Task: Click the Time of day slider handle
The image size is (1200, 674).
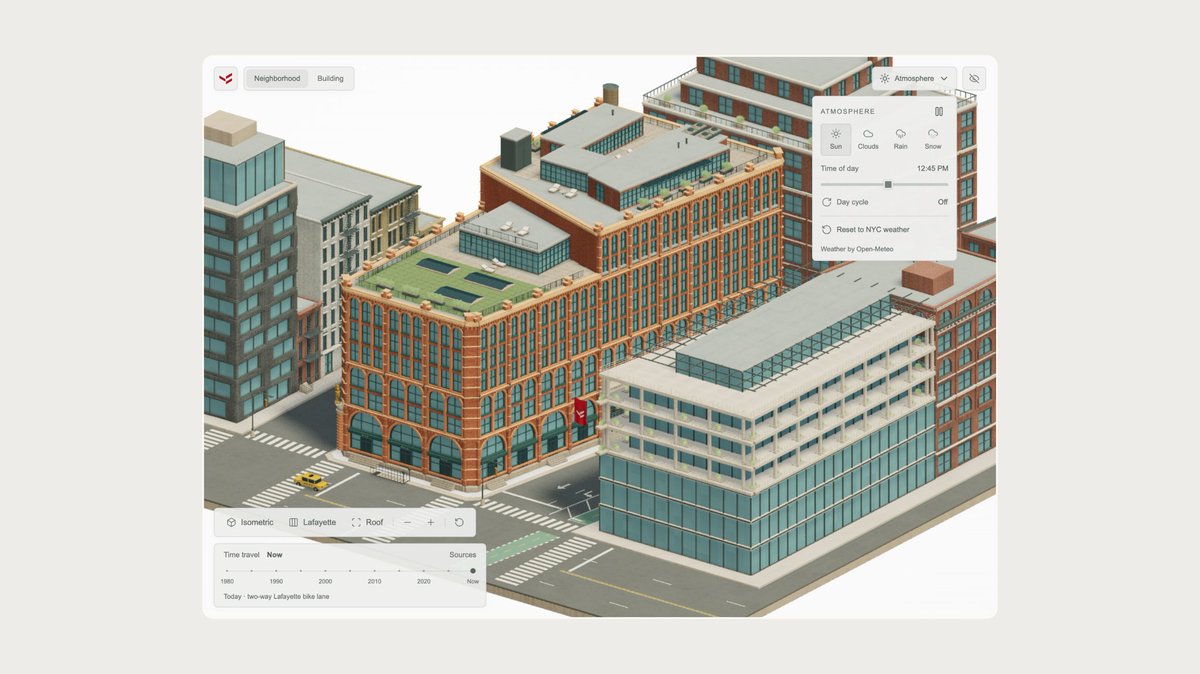Action: [888, 184]
